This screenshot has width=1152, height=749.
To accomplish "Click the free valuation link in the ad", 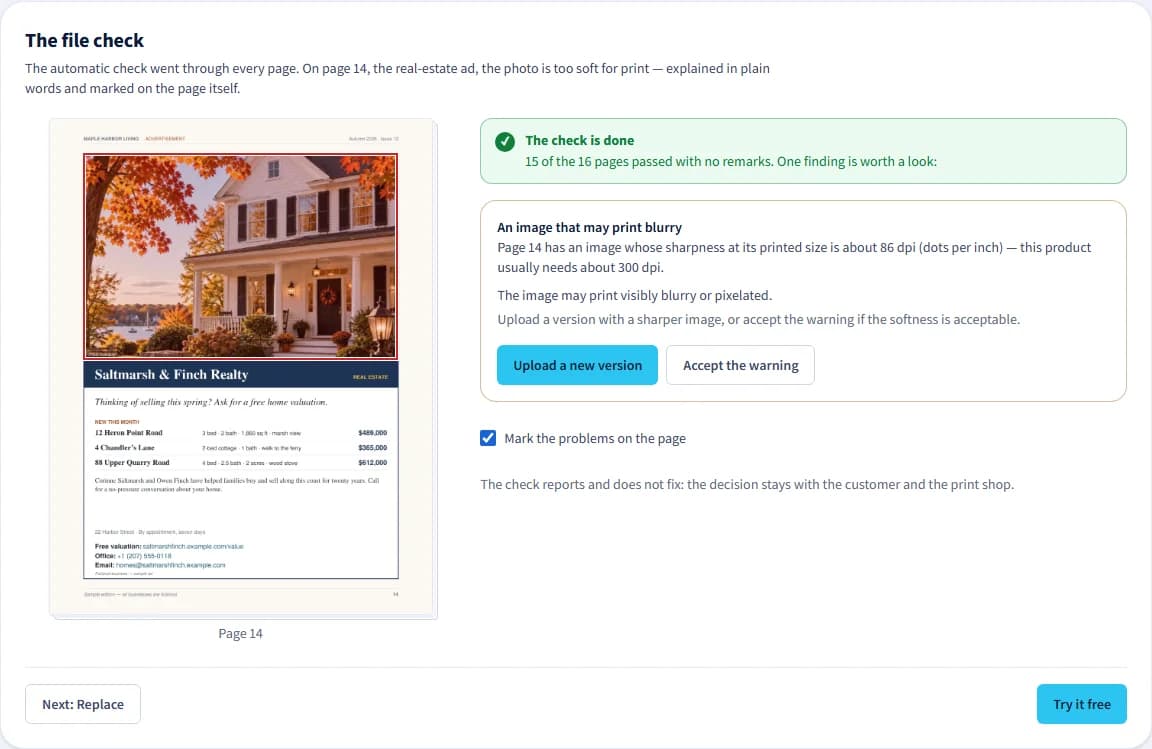I will point(192,547).
